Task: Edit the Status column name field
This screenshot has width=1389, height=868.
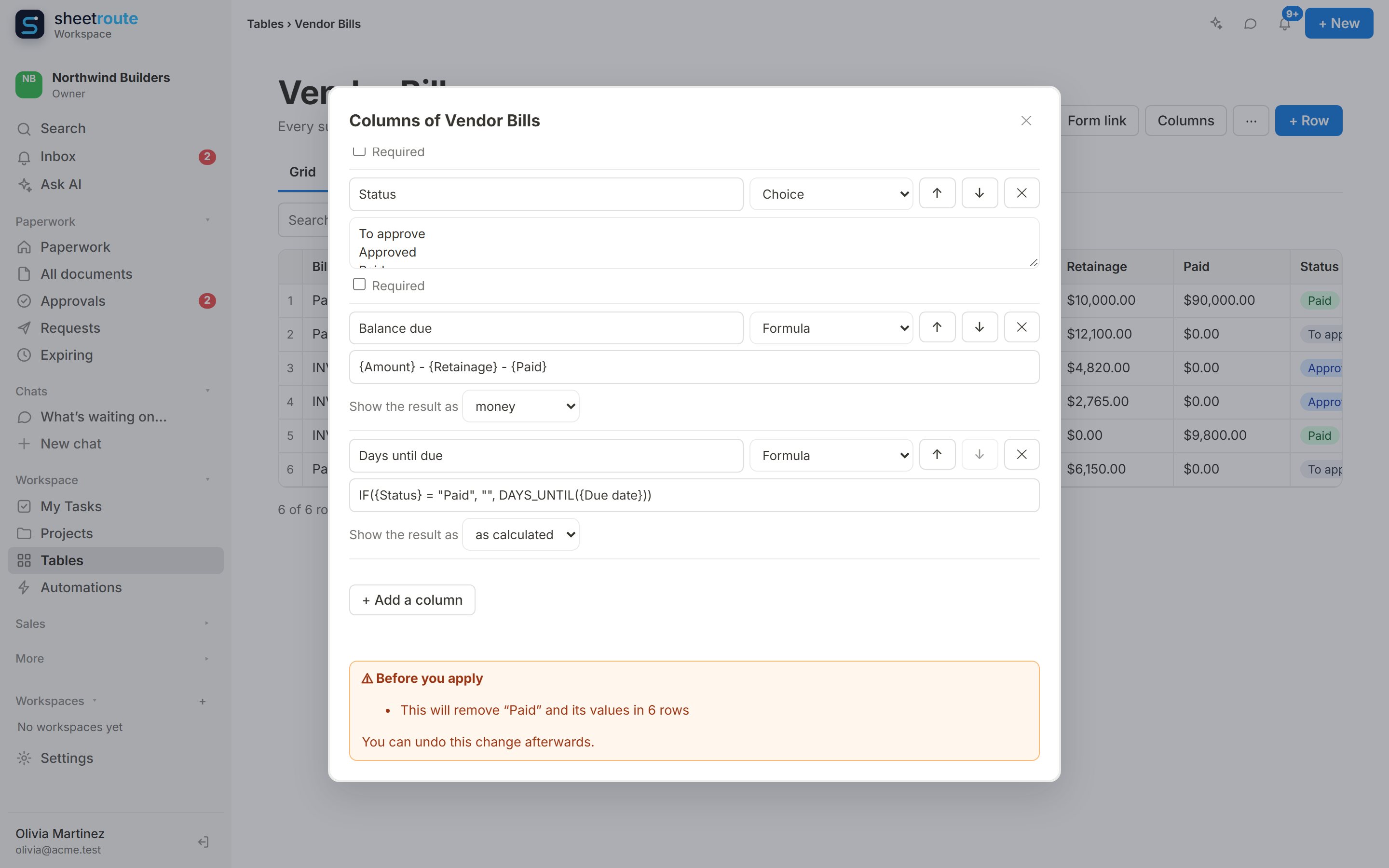Action: tap(546, 194)
